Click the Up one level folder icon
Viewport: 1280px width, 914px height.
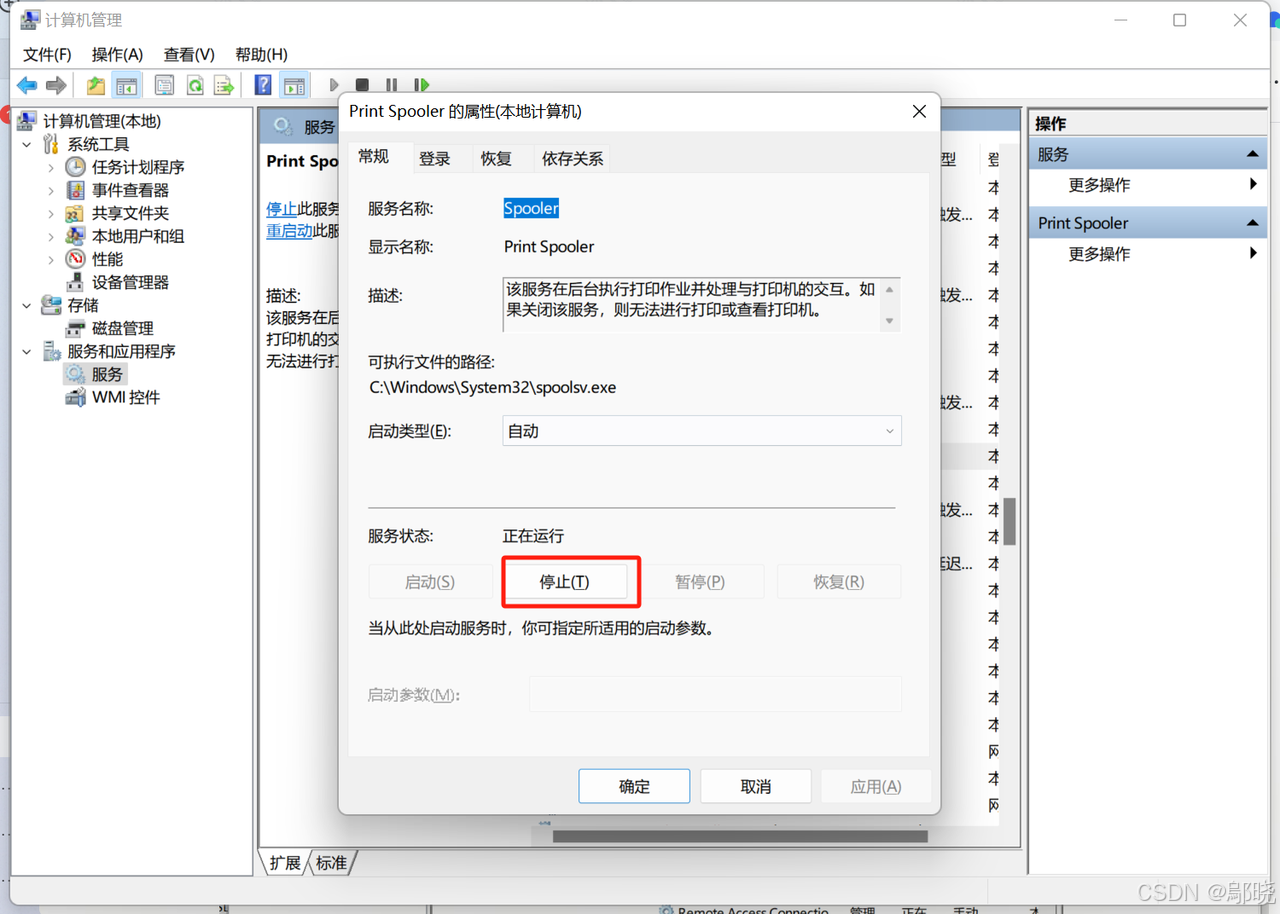[x=95, y=86]
